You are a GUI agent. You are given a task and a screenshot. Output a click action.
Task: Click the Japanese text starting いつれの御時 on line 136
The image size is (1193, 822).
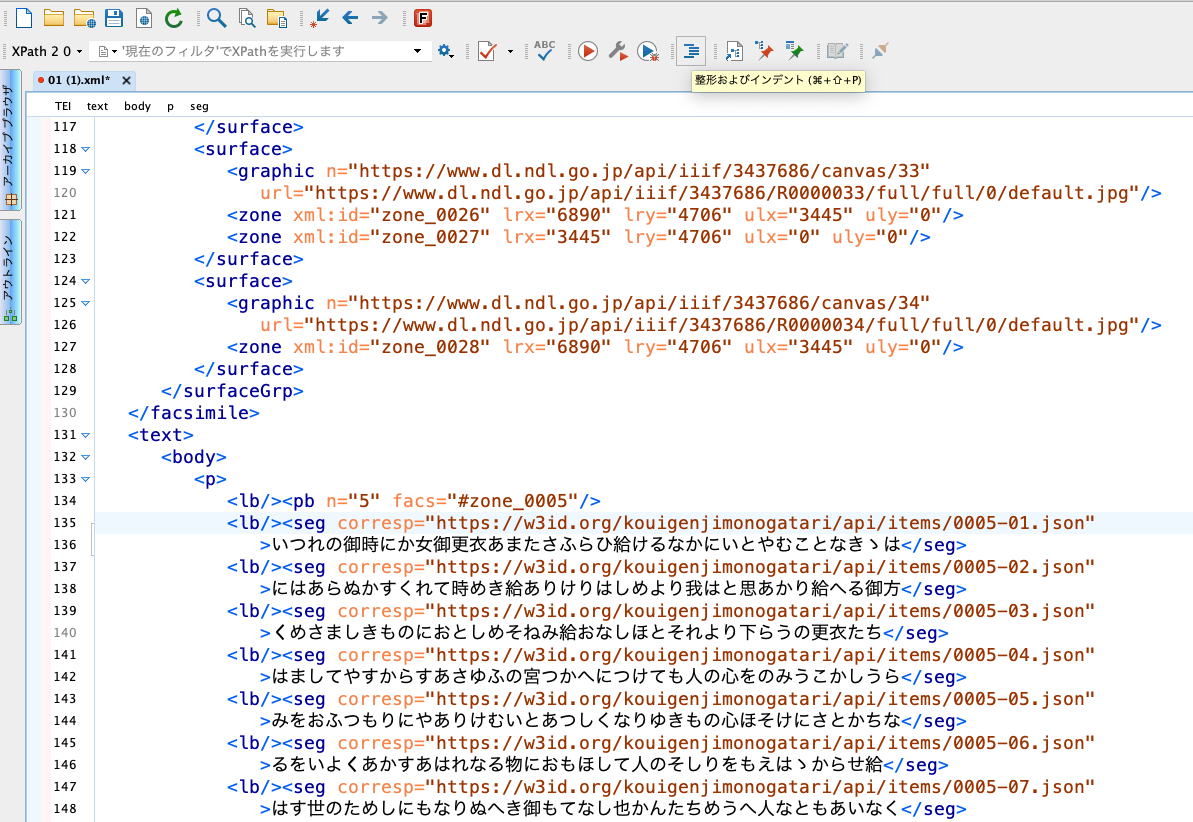click(x=586, y=545)
